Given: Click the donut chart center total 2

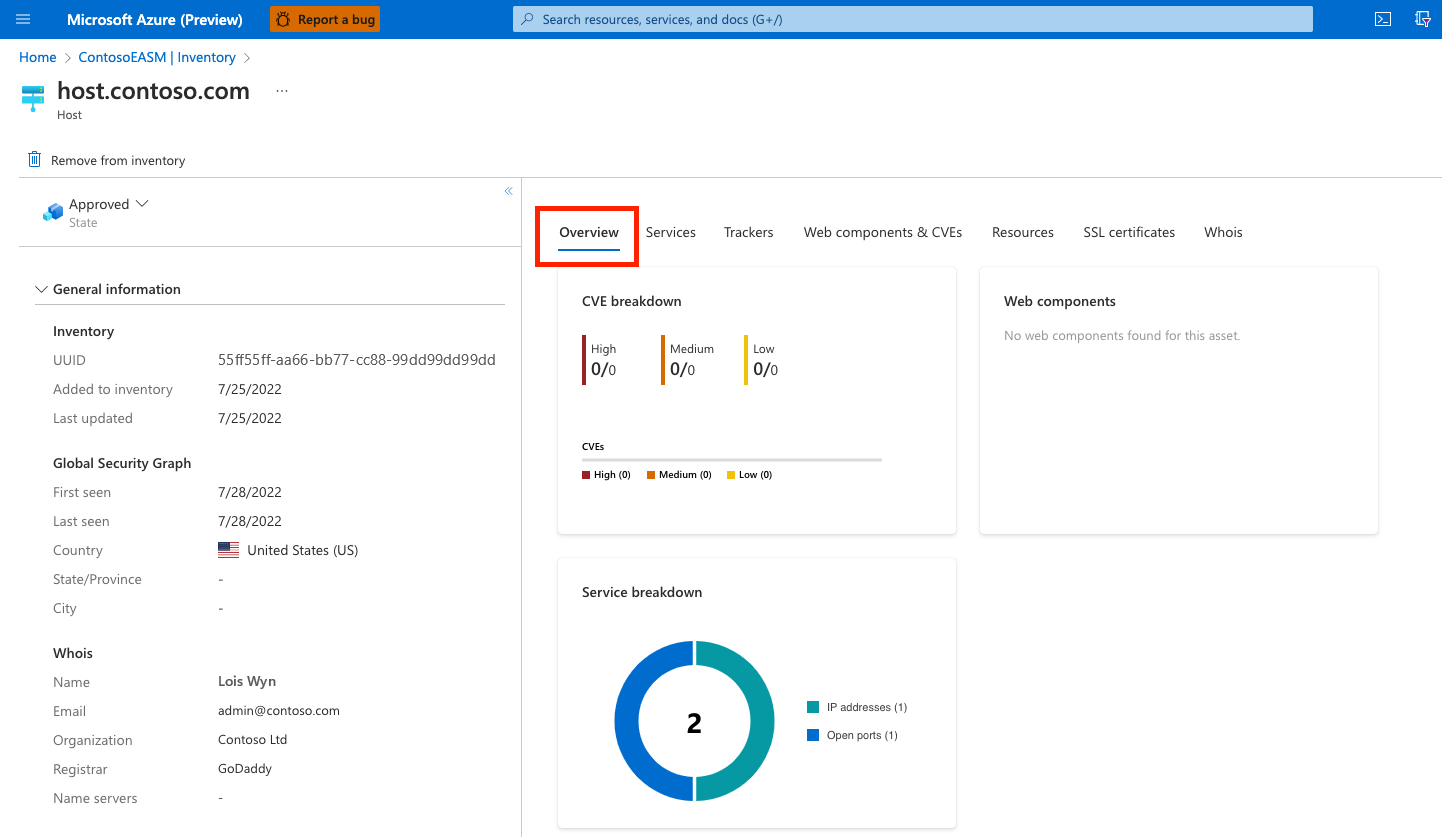Looking at the screenshot, I should [x=694, y=722].
